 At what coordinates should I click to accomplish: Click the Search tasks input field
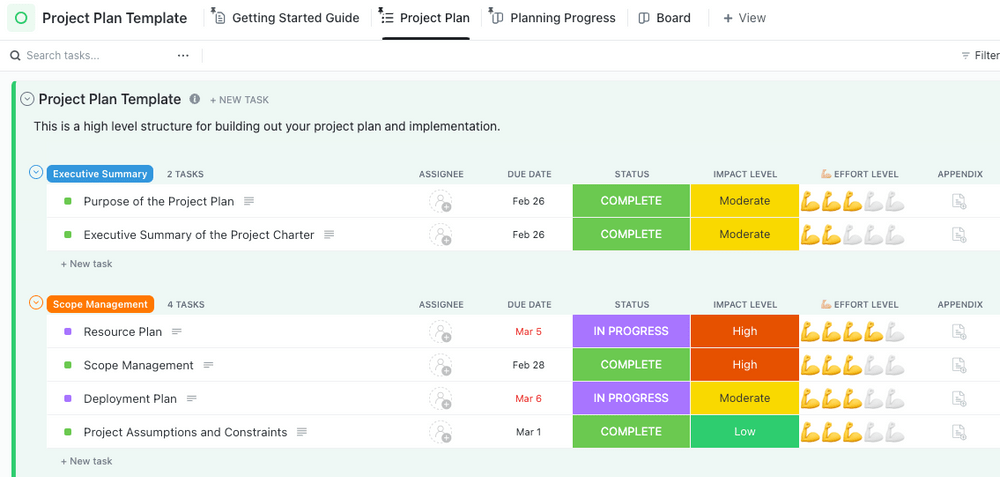click(90, 56)
